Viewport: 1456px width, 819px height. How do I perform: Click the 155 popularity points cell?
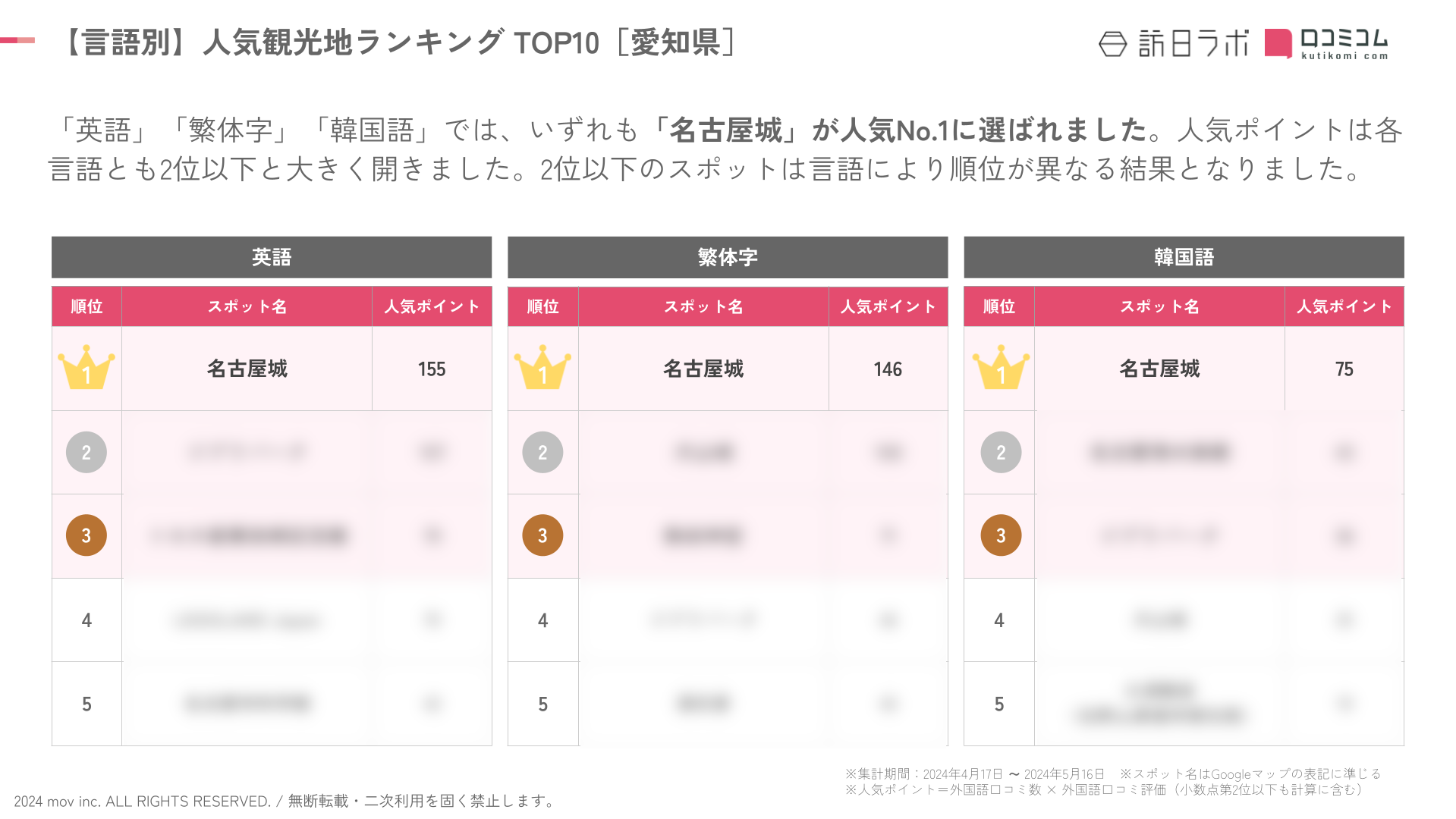click(x=432, y=369)
